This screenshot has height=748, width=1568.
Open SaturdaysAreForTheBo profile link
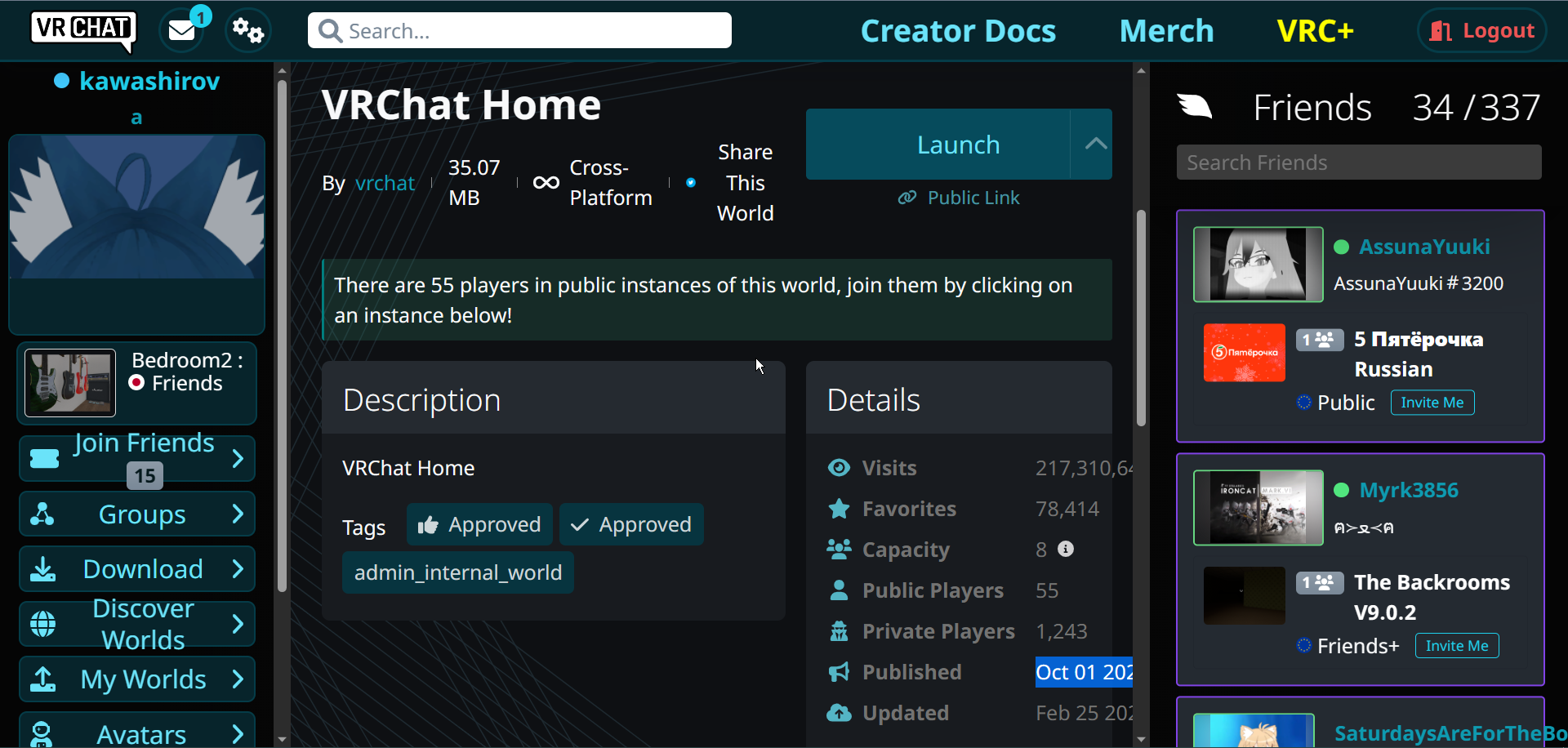click(1450, 733)
